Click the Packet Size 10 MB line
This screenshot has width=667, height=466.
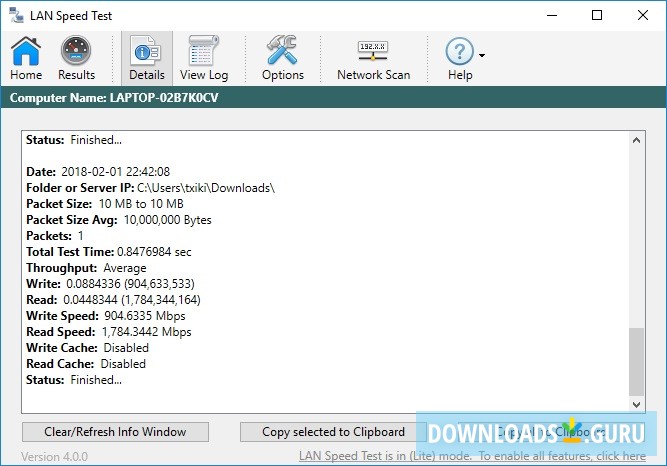(x=105, y=204)
